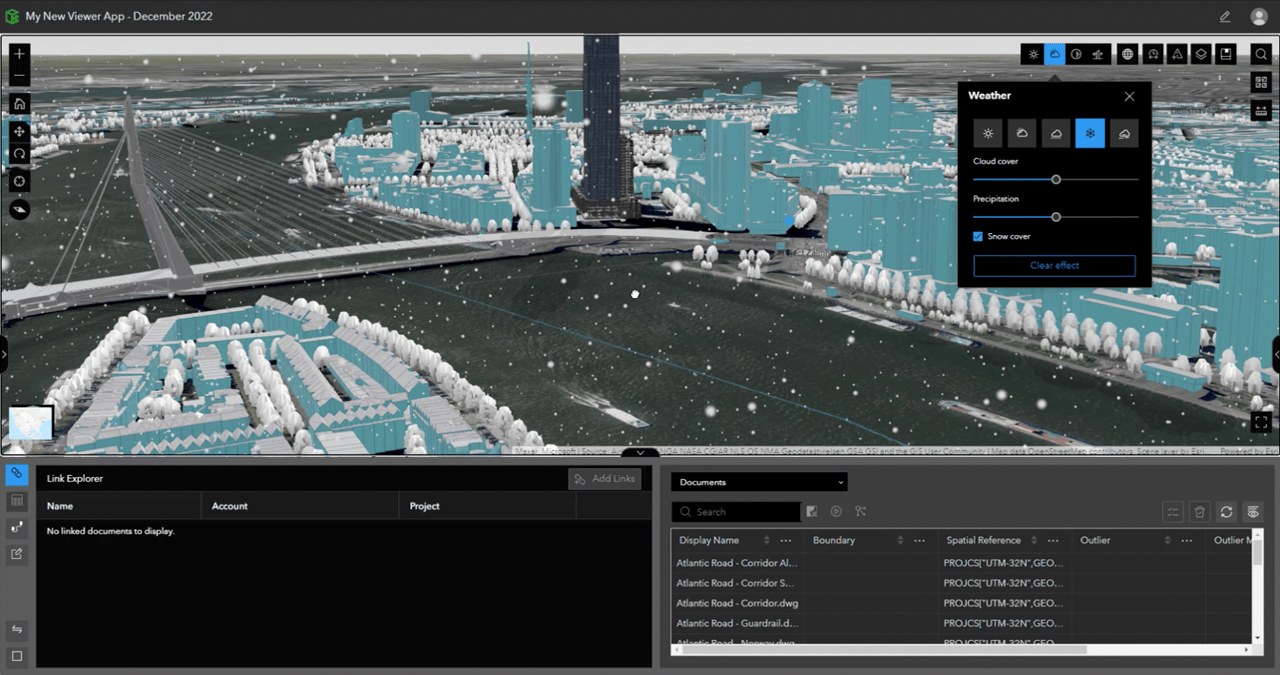Viewport: 1280px width, 675px height.
Task: Adjust the Precipitation slider
Action: [1055, 217]
